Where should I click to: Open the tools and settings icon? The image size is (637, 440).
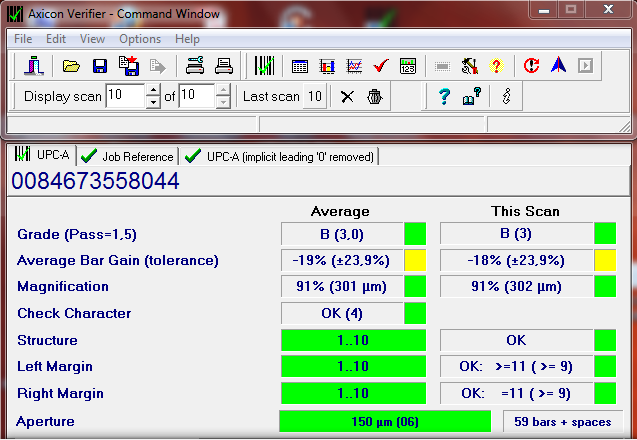coord(470,66)
